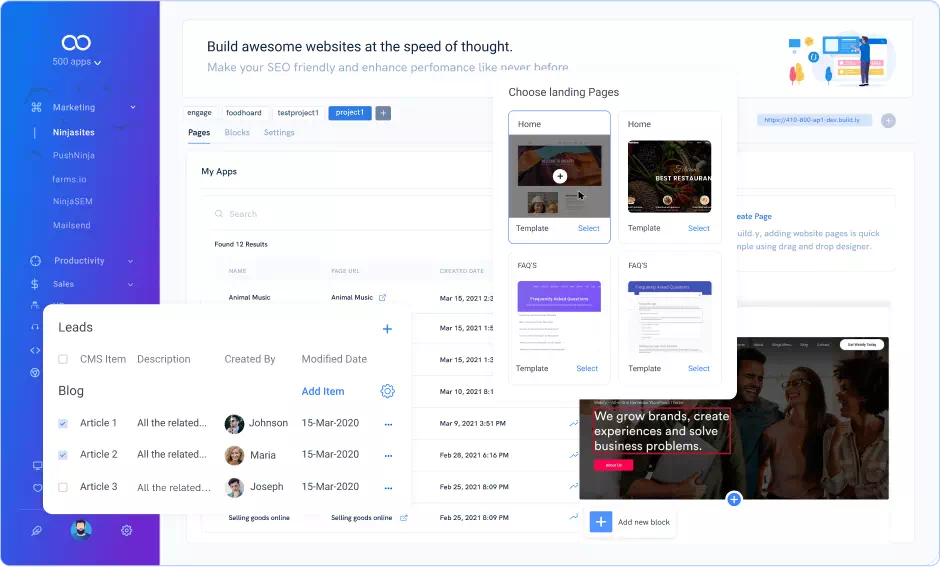Open external link icon next to Animal Music URL
Image resolution: width=940 pixels, height=567 pixels.
[x=382, y=297]
